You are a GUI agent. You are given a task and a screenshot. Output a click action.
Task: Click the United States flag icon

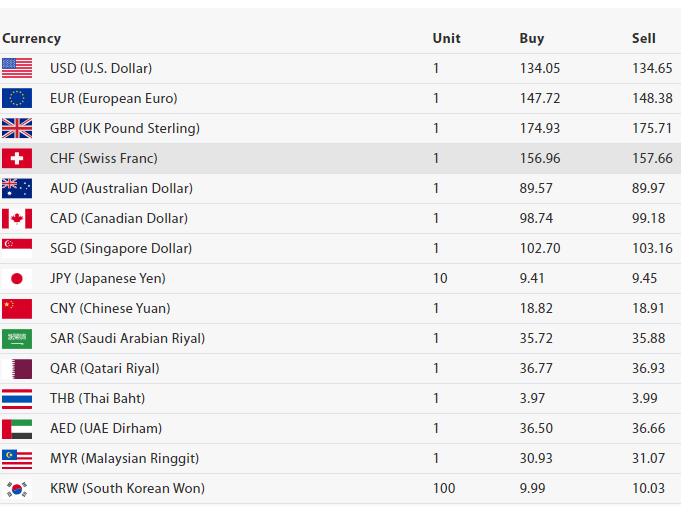(x=17, y=68)
